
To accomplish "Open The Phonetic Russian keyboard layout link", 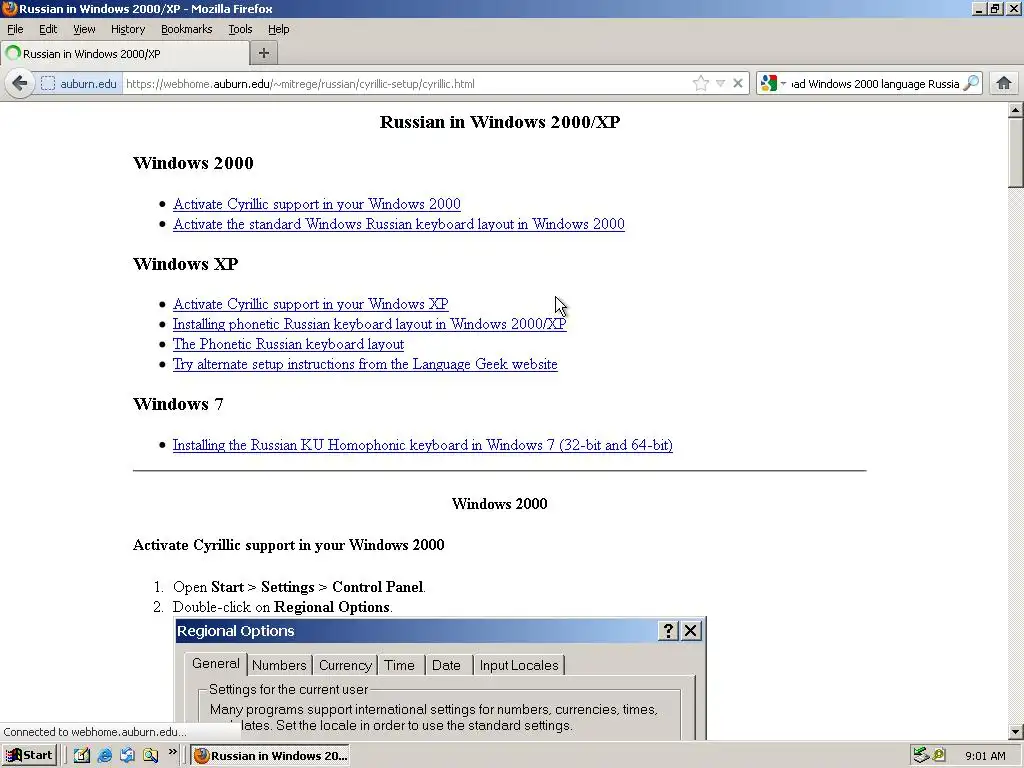I will click(x=288, y=344).
